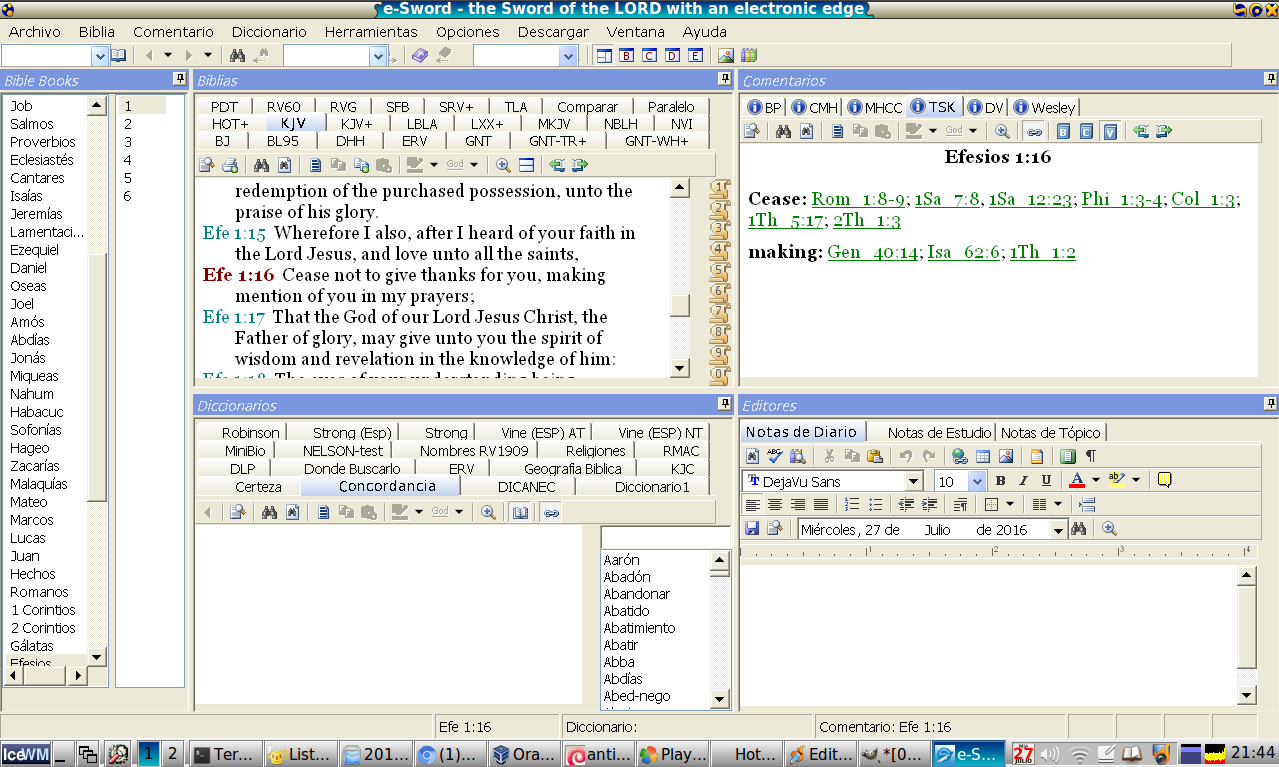1279x767 pixels.
Task: Click zoom magnifier in Comentarios toolbar
Action: pos(1002,131)
